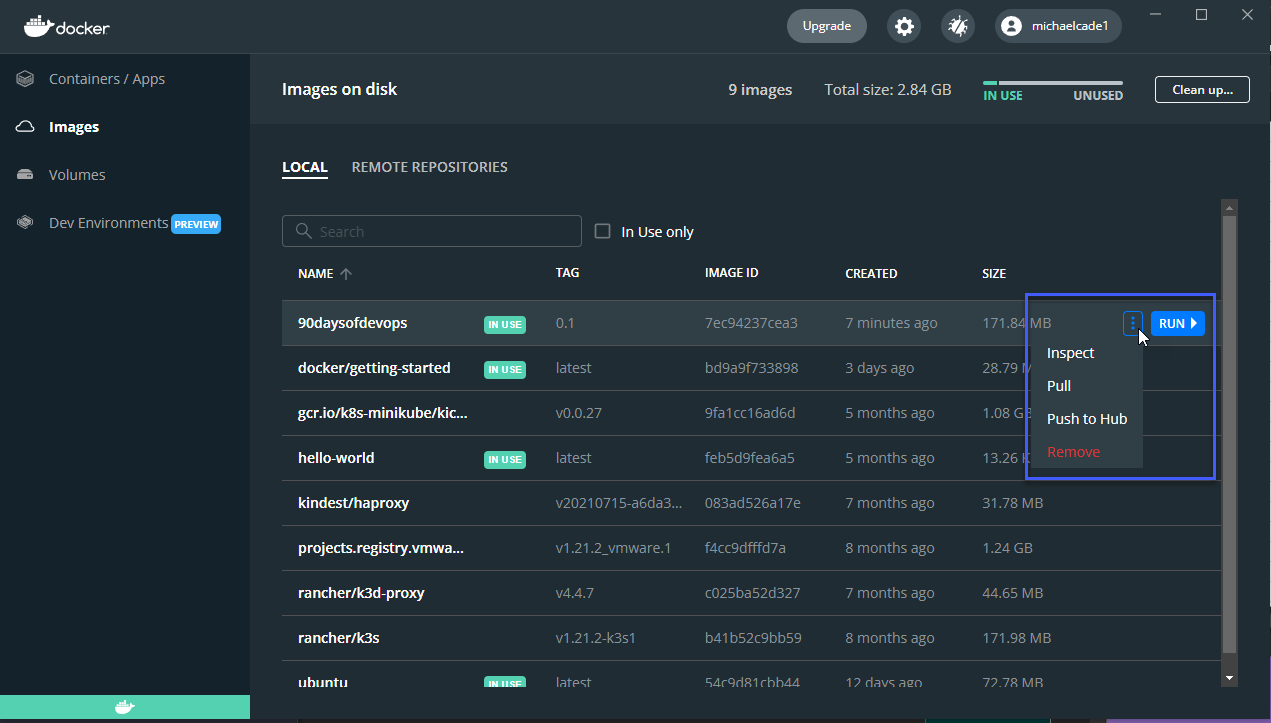Click the In Use / Unused usage bar
Image resolution: width=1271 pixels, height=723 pixels.
click(x=1052, y=84)
